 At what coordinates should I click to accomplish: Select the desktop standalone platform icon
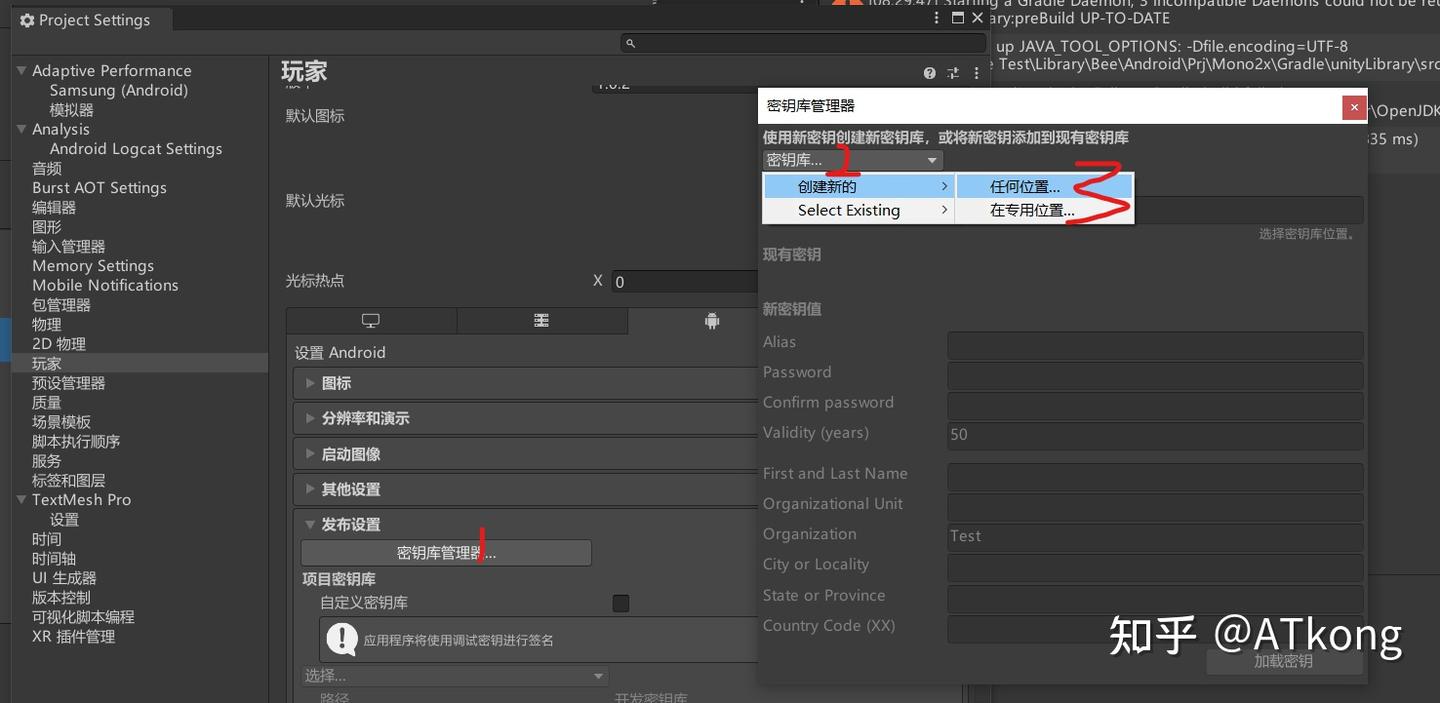(x=371, y=321)
